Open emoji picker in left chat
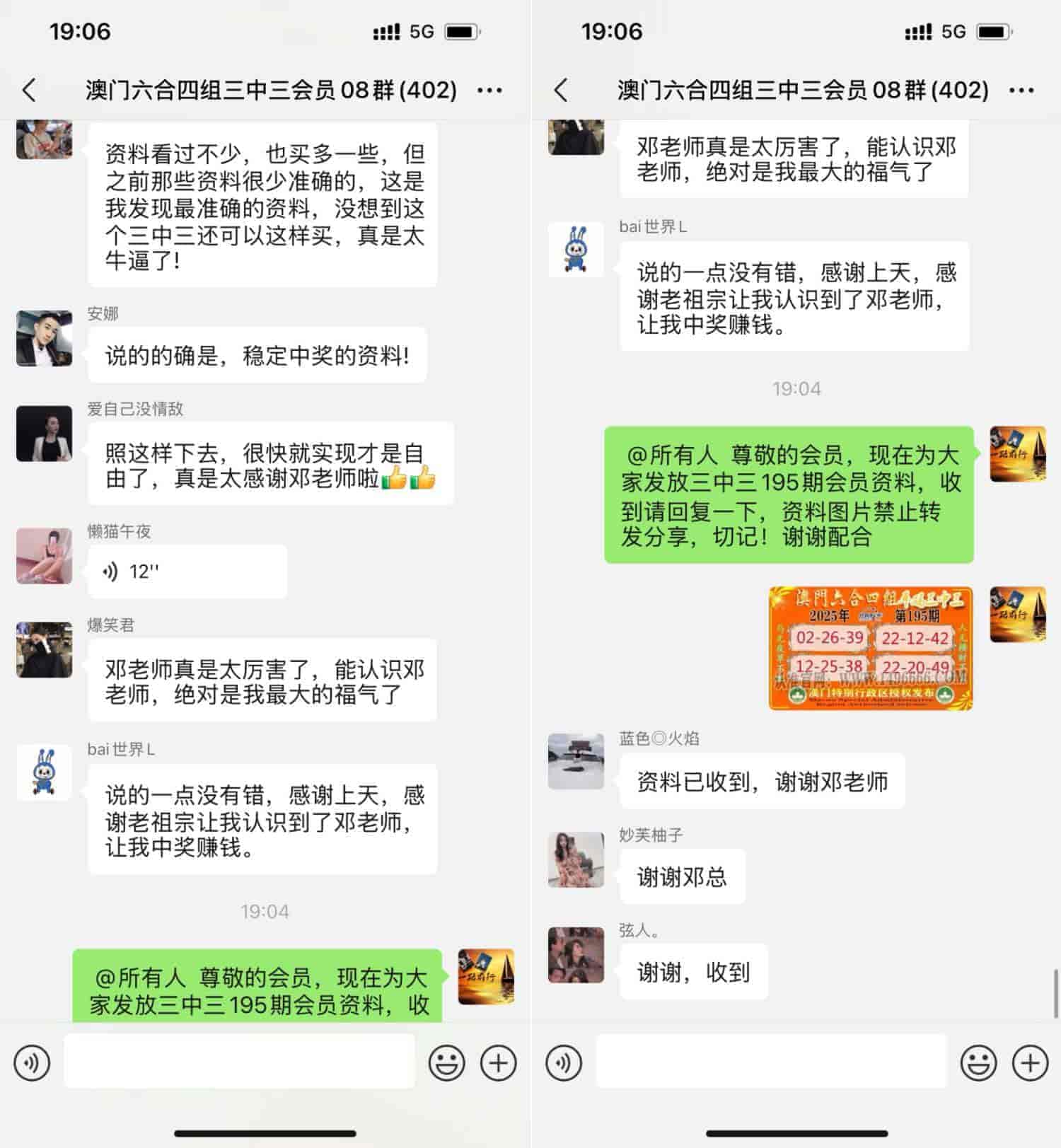Image resolution: width=1061 pixels, height=1148 pixels. (x=447, y=1062)
